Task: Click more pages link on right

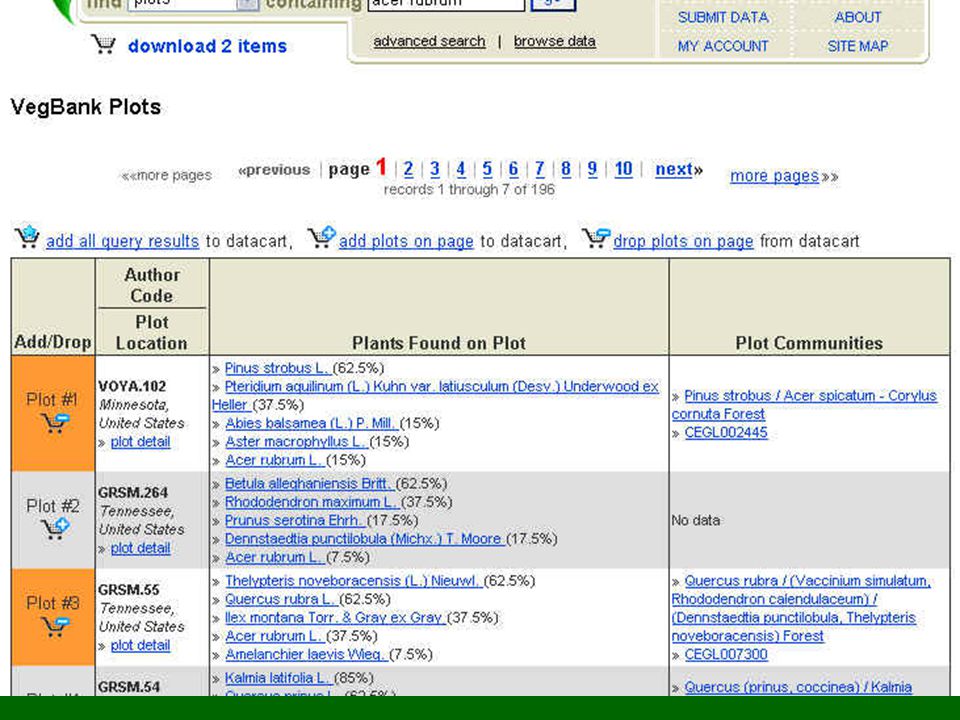Action: 774,176
